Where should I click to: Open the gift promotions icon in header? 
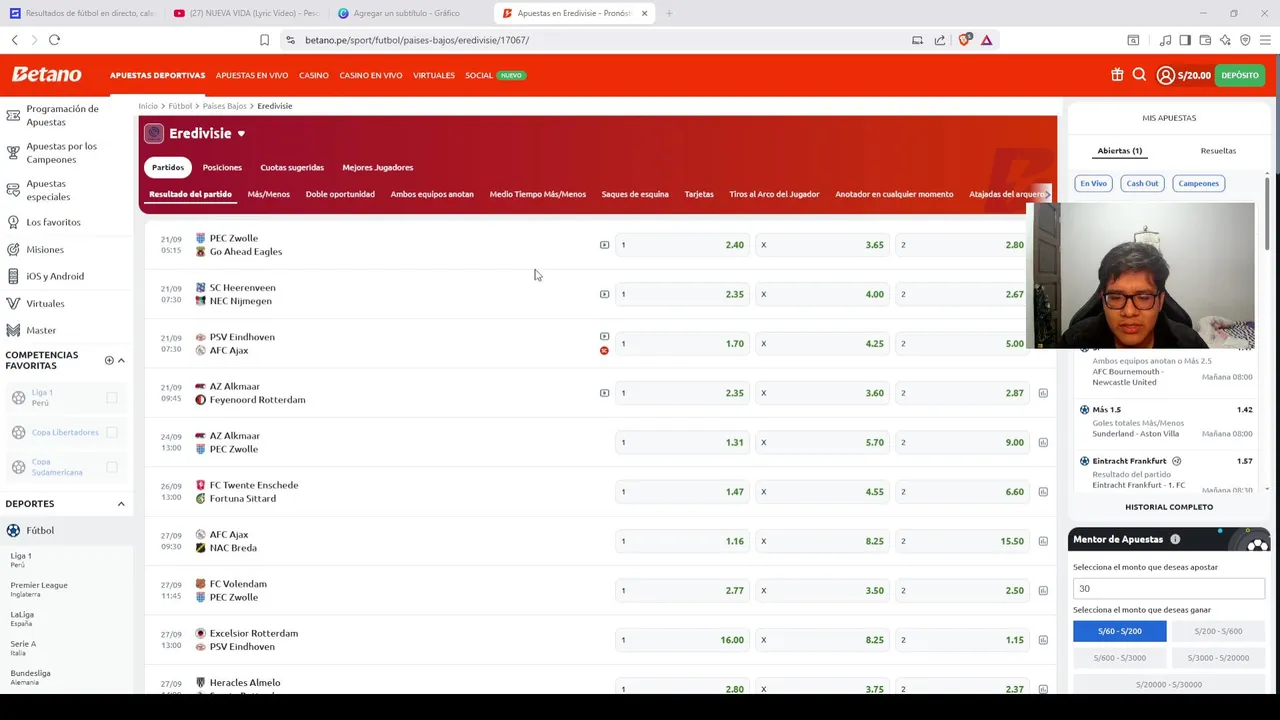tap(1117, 75)
